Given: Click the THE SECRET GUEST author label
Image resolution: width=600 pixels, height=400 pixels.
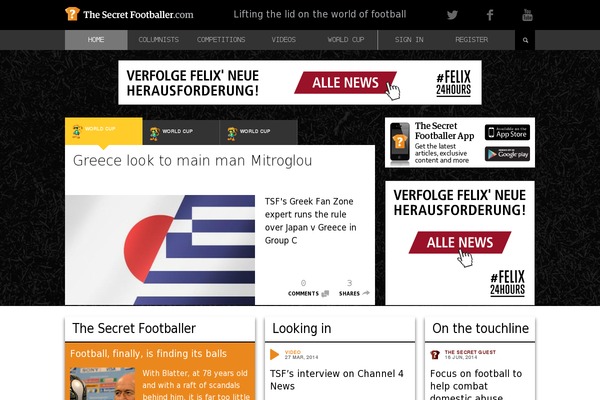Looking at the screenshot, I should [x=470, y=352].
